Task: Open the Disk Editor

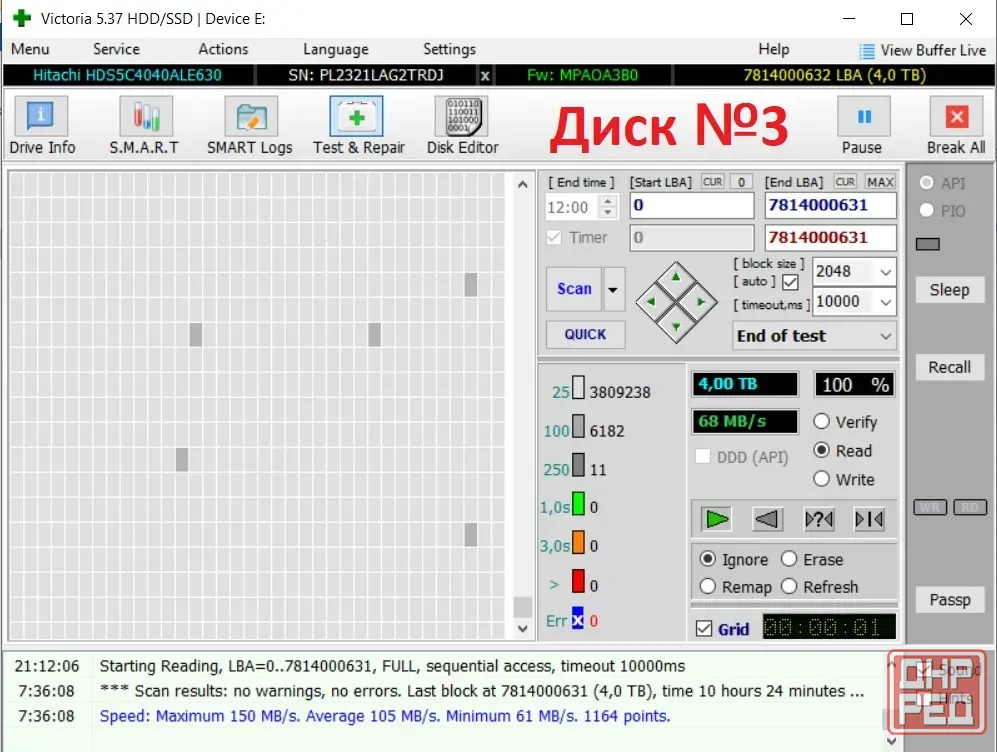Action: pos(463,126)
